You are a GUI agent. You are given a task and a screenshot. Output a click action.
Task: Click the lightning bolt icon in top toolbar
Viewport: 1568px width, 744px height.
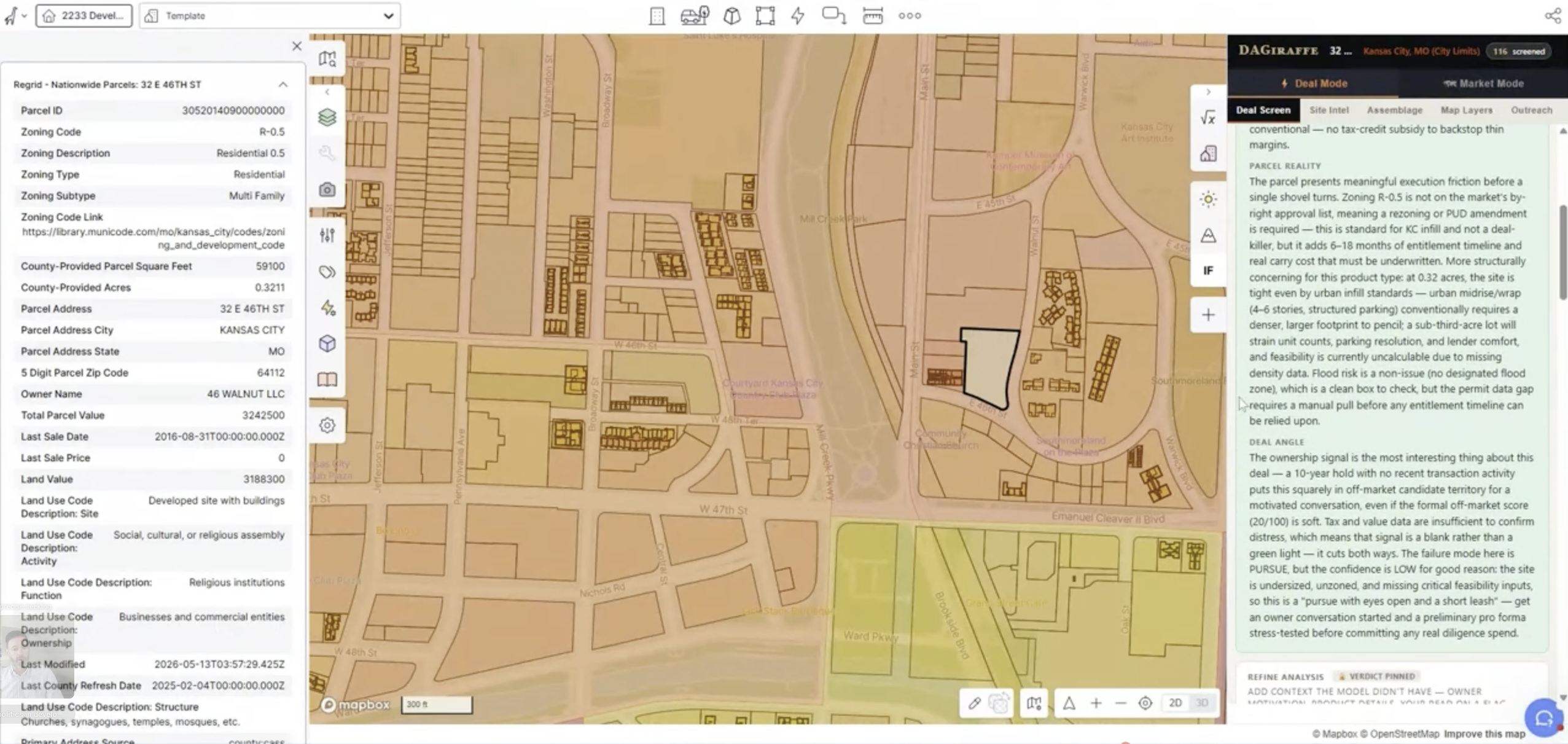click(x=798, y=16)
